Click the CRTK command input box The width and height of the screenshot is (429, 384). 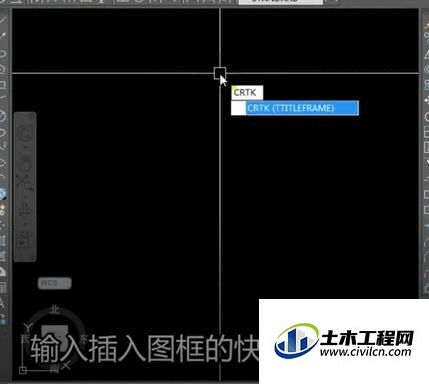pos(247,92)
